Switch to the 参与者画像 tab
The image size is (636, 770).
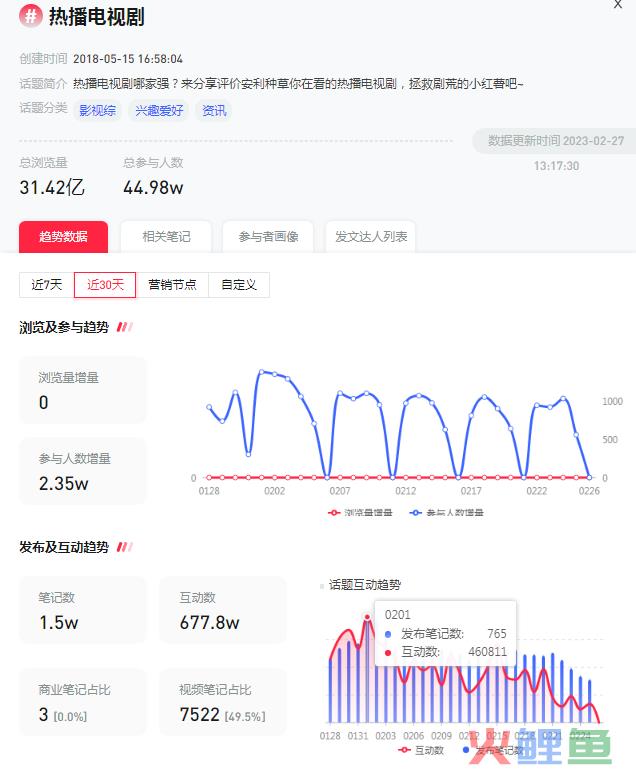point(268,237)
